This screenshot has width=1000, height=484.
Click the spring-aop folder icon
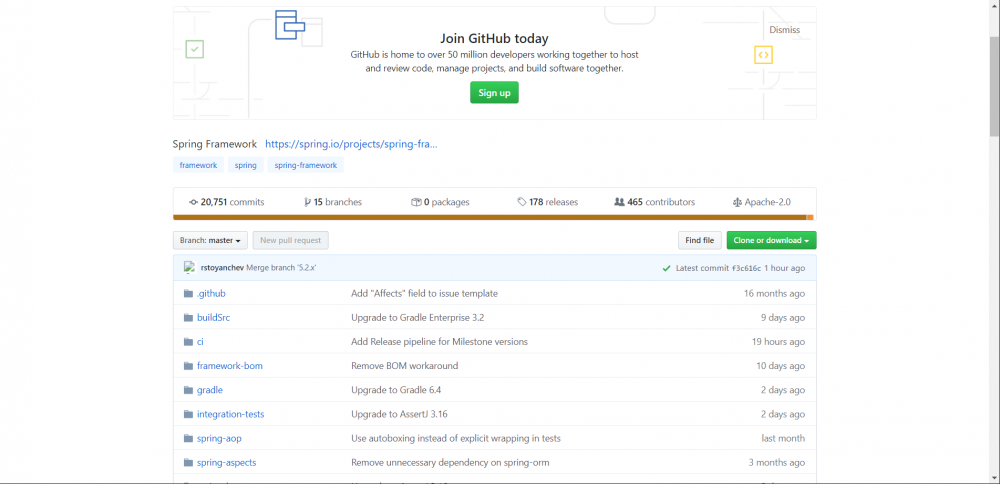(188, 439)
